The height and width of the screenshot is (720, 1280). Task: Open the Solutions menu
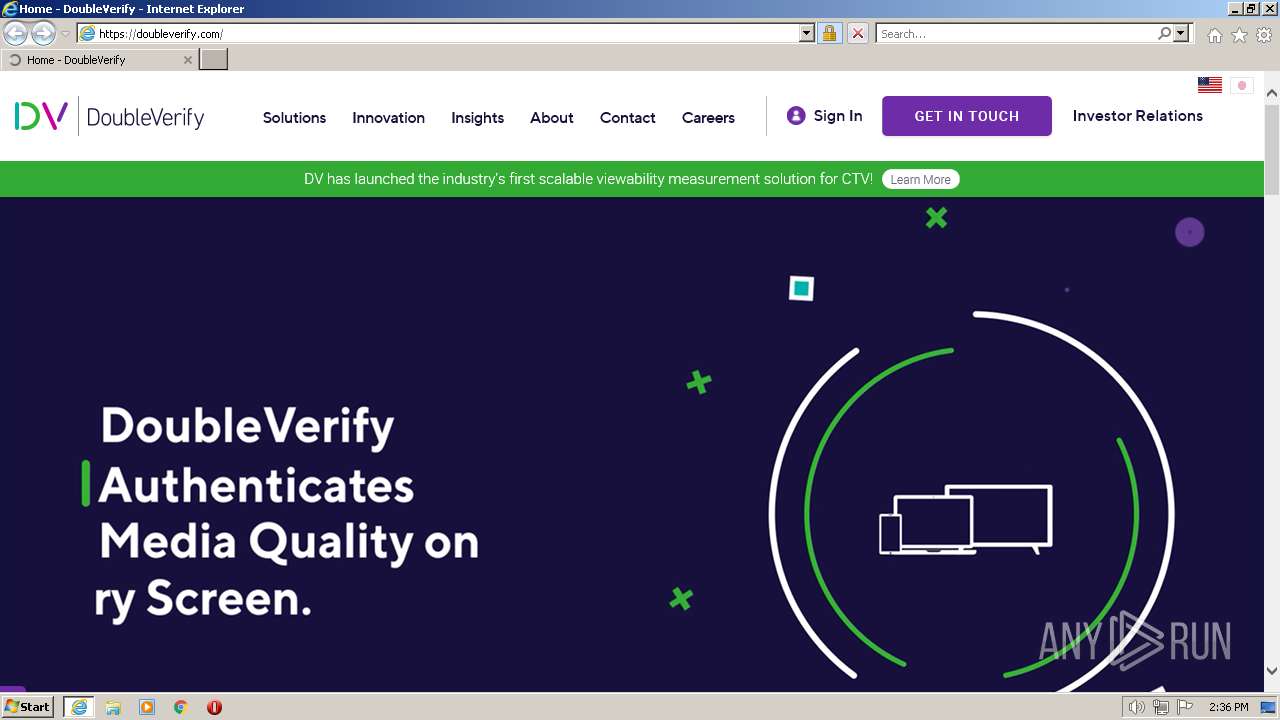294,118
